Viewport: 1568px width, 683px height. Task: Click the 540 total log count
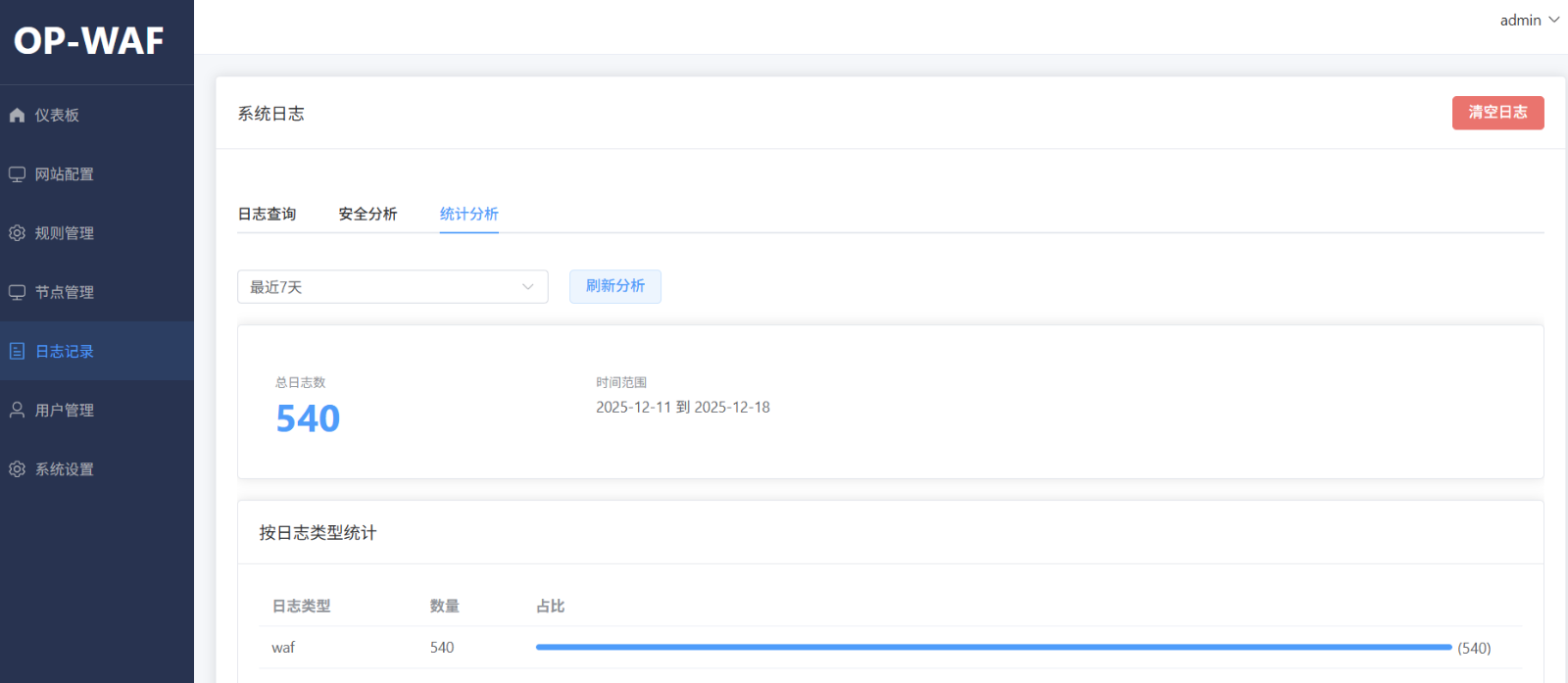point(308,418)
